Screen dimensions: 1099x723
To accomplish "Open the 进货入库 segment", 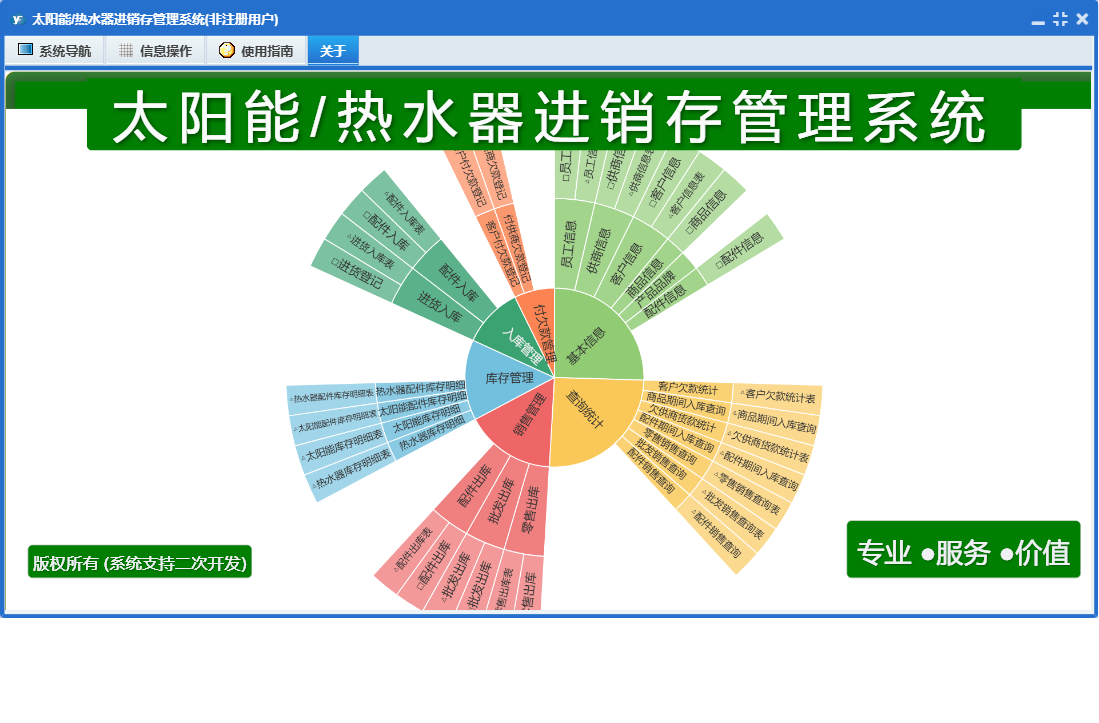I will [439, 306].
